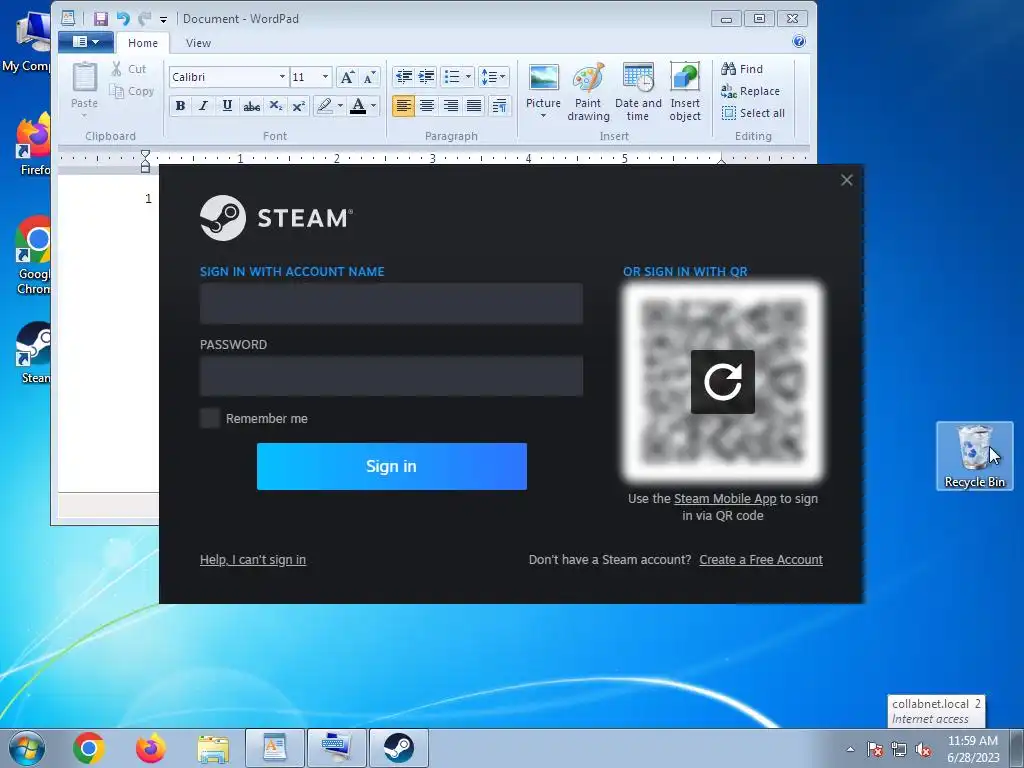The height and width of the screenshot is (768, 1024).
Task: Apply Underline formatting in WordPad
Action: (227, 106)
